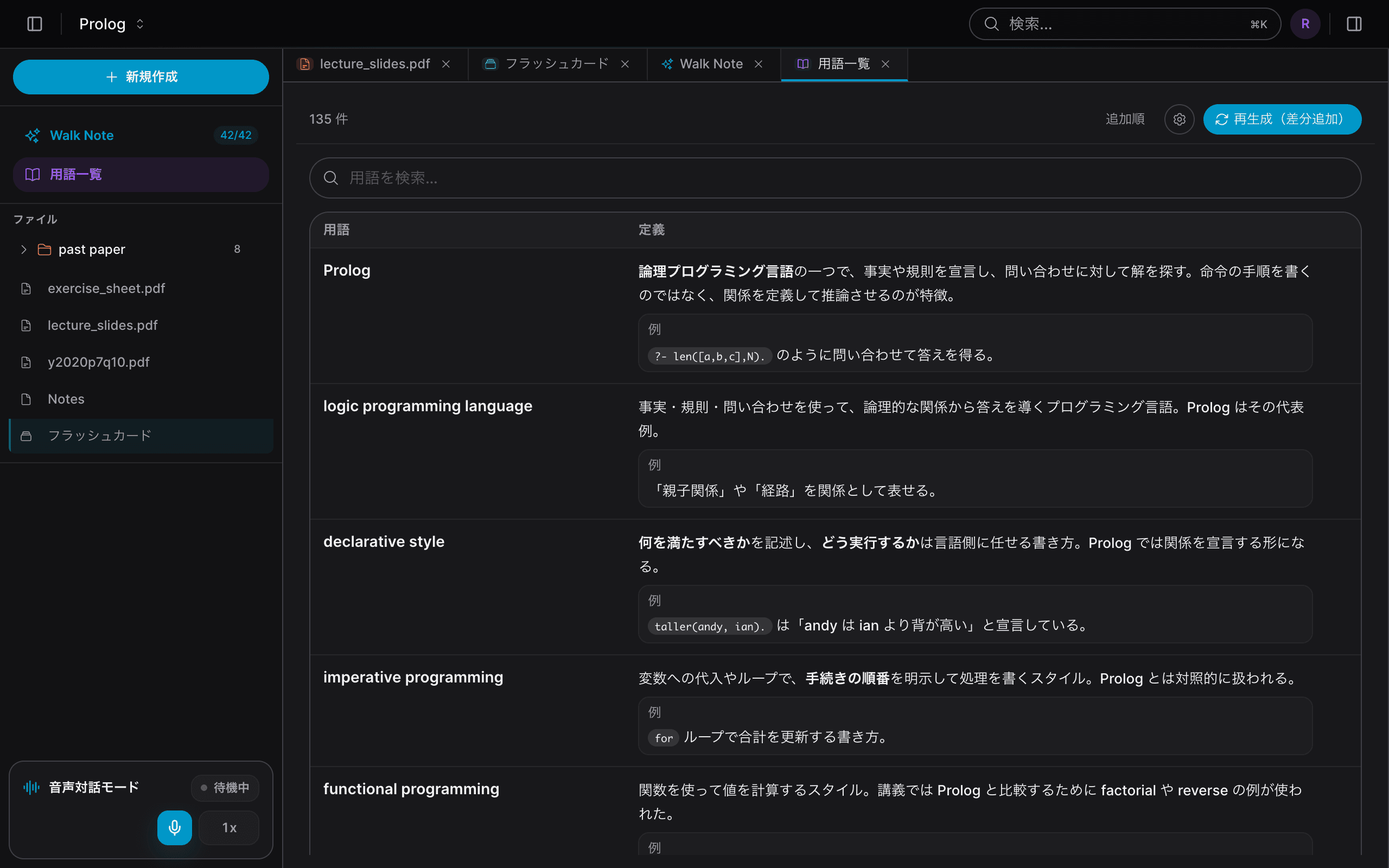This screenshot has width=1389, height=868.
Task: Switch to the lecture_slides.pdf tab
Action: (375, 63)
